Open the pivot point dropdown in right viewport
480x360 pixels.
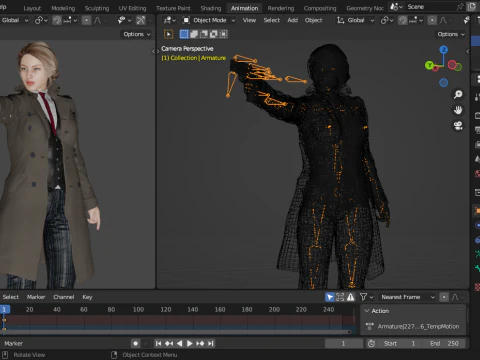point(387,21)
